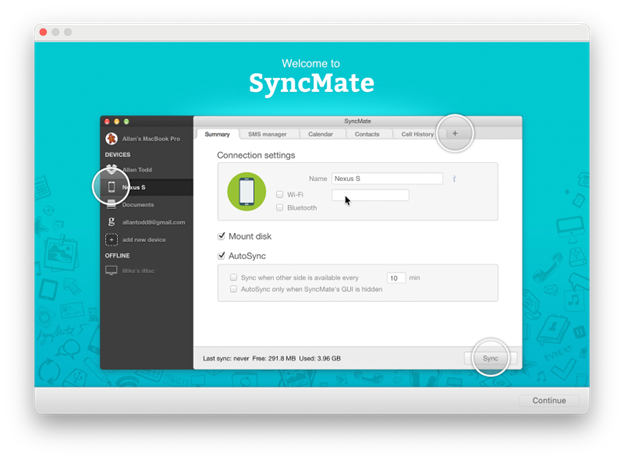
Task: Select the Allan Todd Dropbox icon
Action: pyautogui.click(x=111, y=169)
